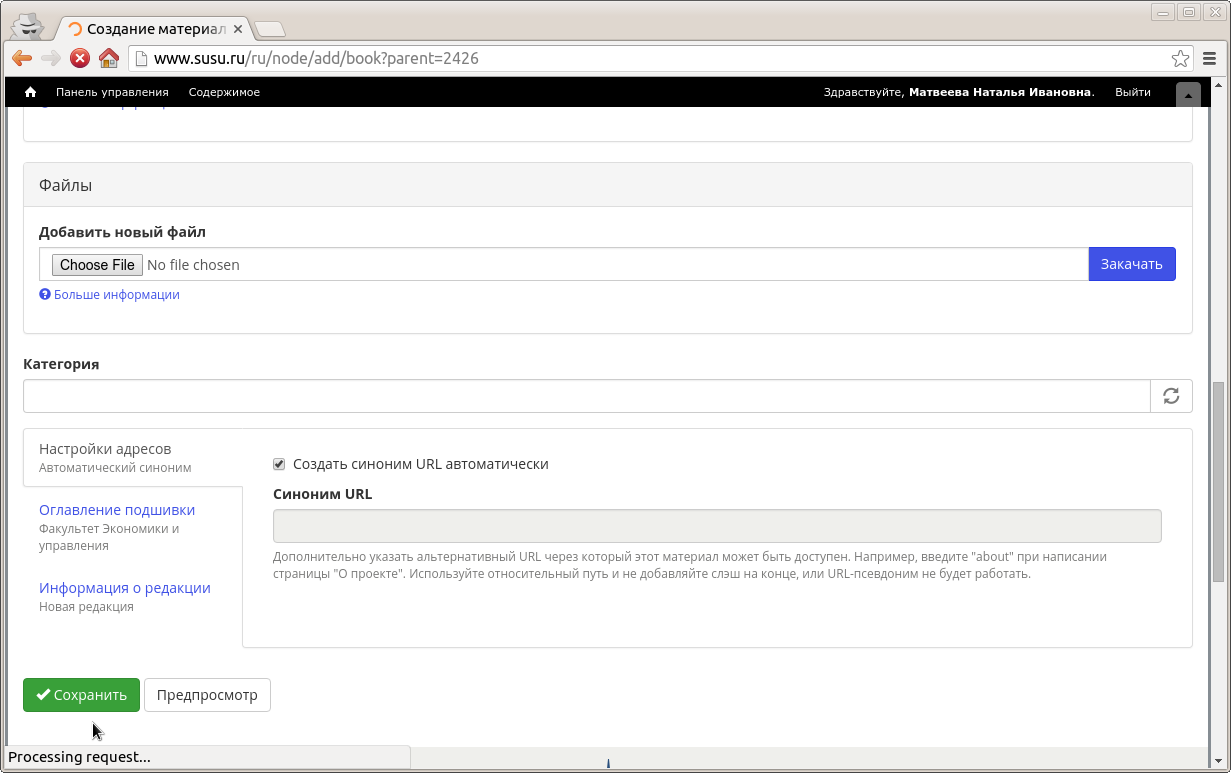The image size is (1231, 773).
Task: Open Информация о редакции tab
Action: coord(125,588)
